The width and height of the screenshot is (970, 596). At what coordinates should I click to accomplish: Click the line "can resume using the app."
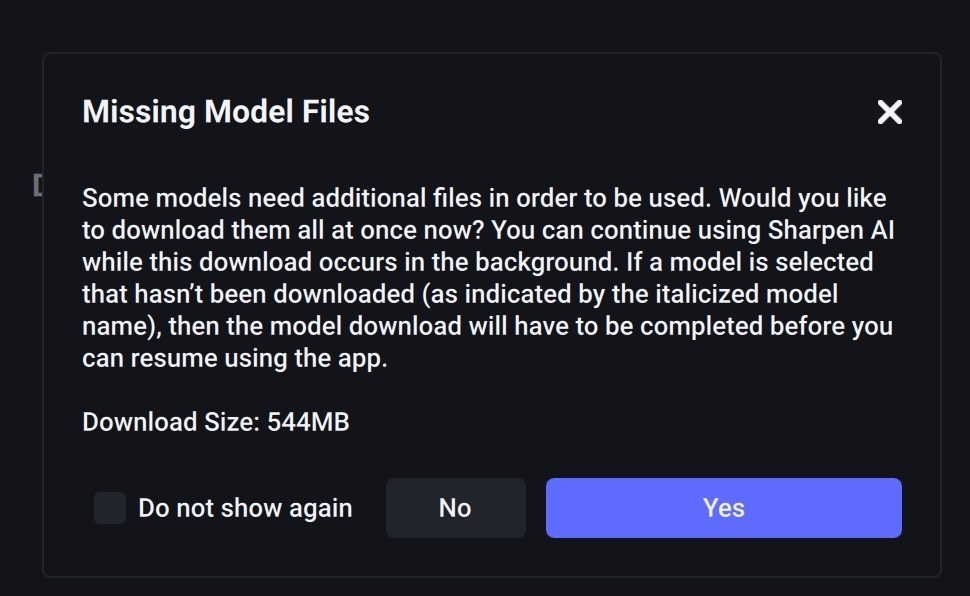click(234, 359)
